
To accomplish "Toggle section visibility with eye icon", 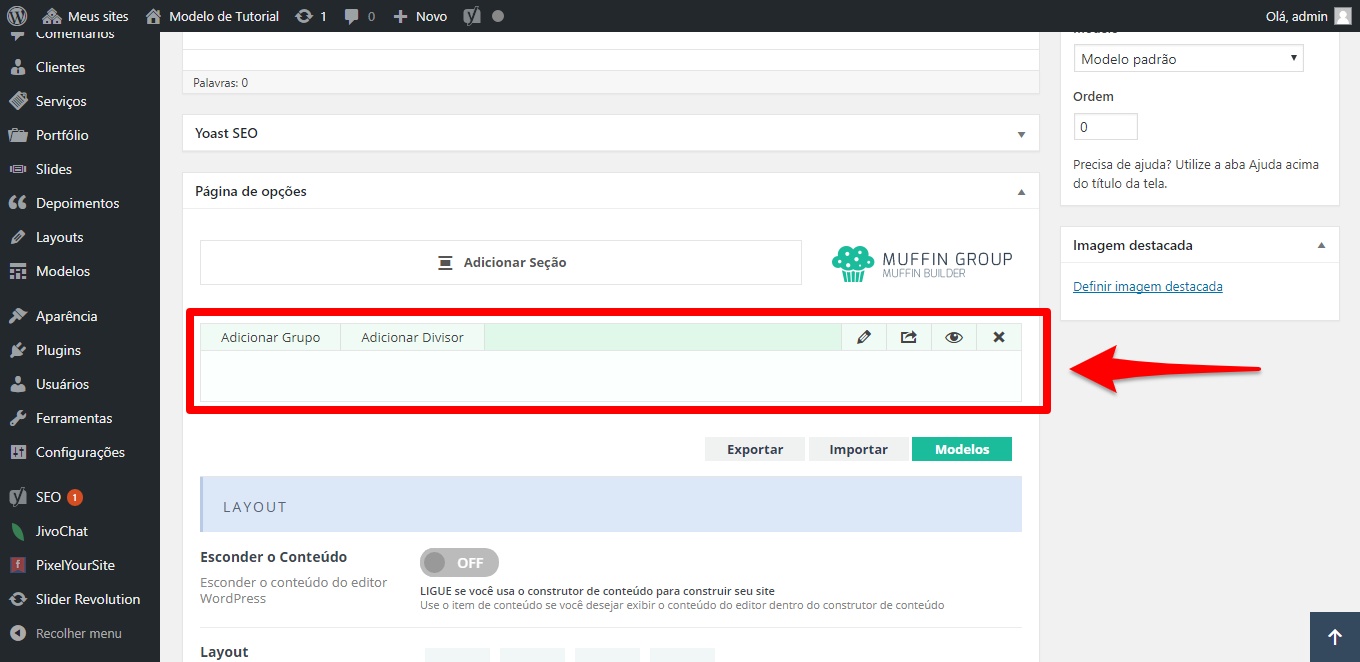I will click(x=954, y=337).
